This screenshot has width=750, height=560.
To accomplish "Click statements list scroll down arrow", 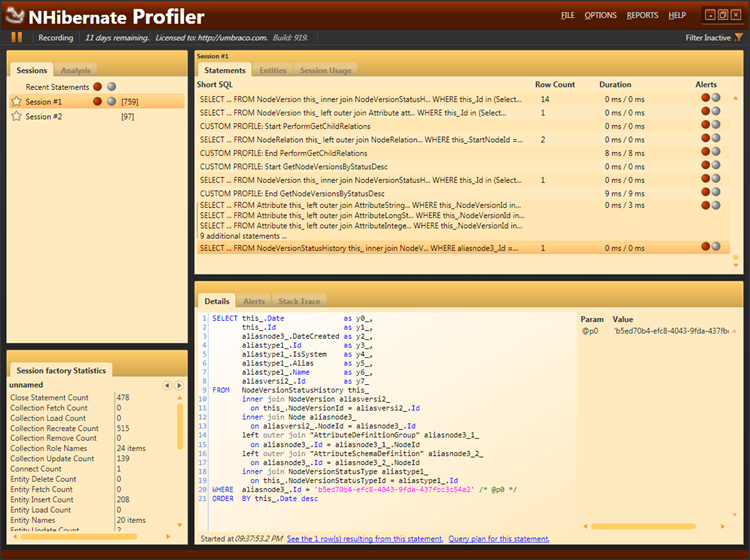I will coord(736,265).
